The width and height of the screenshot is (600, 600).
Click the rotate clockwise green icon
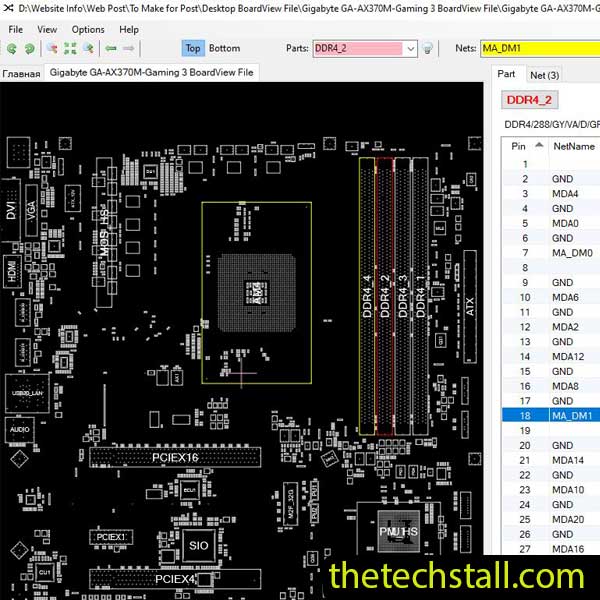pyautogui.click(x=29, y=49)
